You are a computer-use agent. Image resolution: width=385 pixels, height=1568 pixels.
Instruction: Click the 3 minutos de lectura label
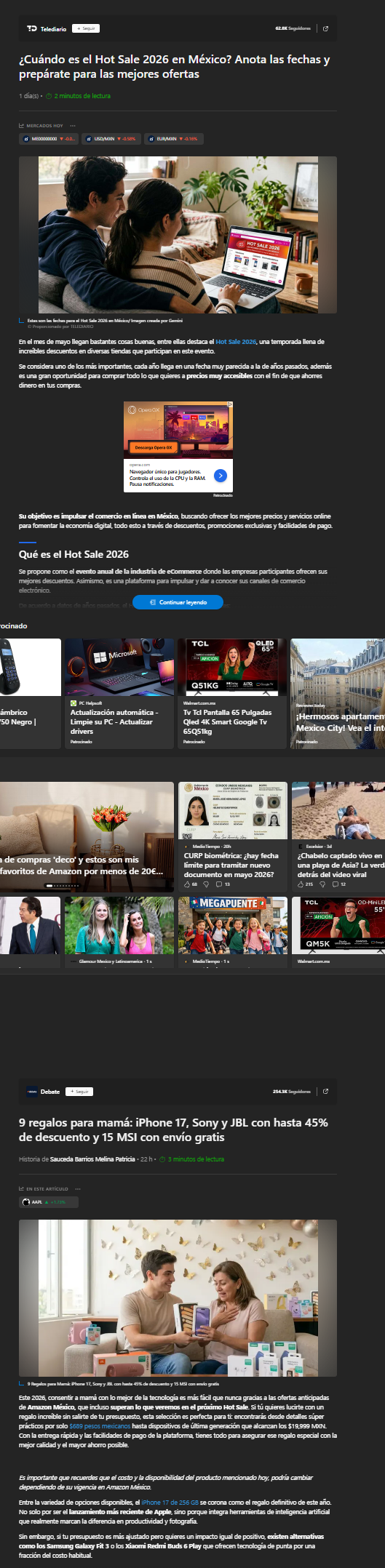click(x=196, y=1159)
